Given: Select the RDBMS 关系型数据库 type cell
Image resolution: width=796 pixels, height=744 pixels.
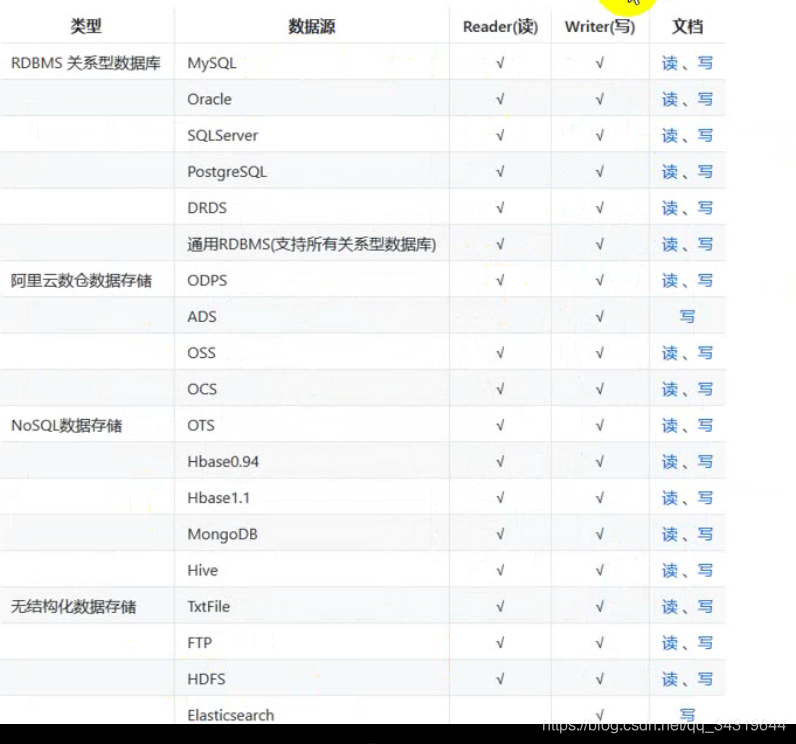Looking at the screenshot, I should pos(86,63).
